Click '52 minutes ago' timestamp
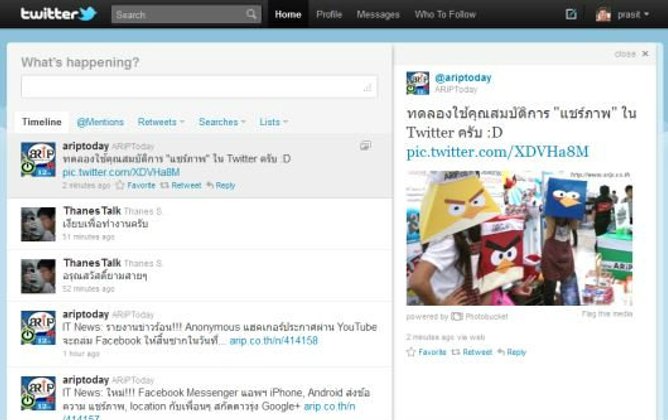This screenshot has height=420, width=668. tap(89, 289)
